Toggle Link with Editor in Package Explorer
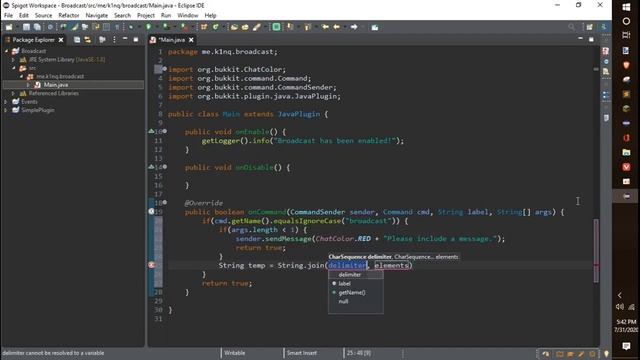The width and height of the screenshot is (640, 360). click(88, 40)
